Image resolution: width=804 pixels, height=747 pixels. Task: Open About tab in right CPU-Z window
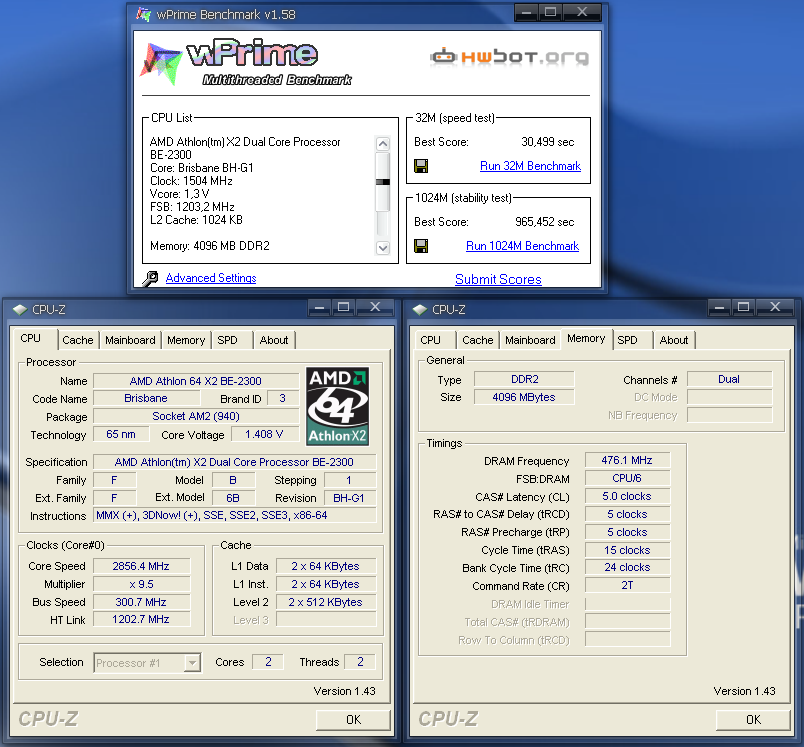point(674,340)
